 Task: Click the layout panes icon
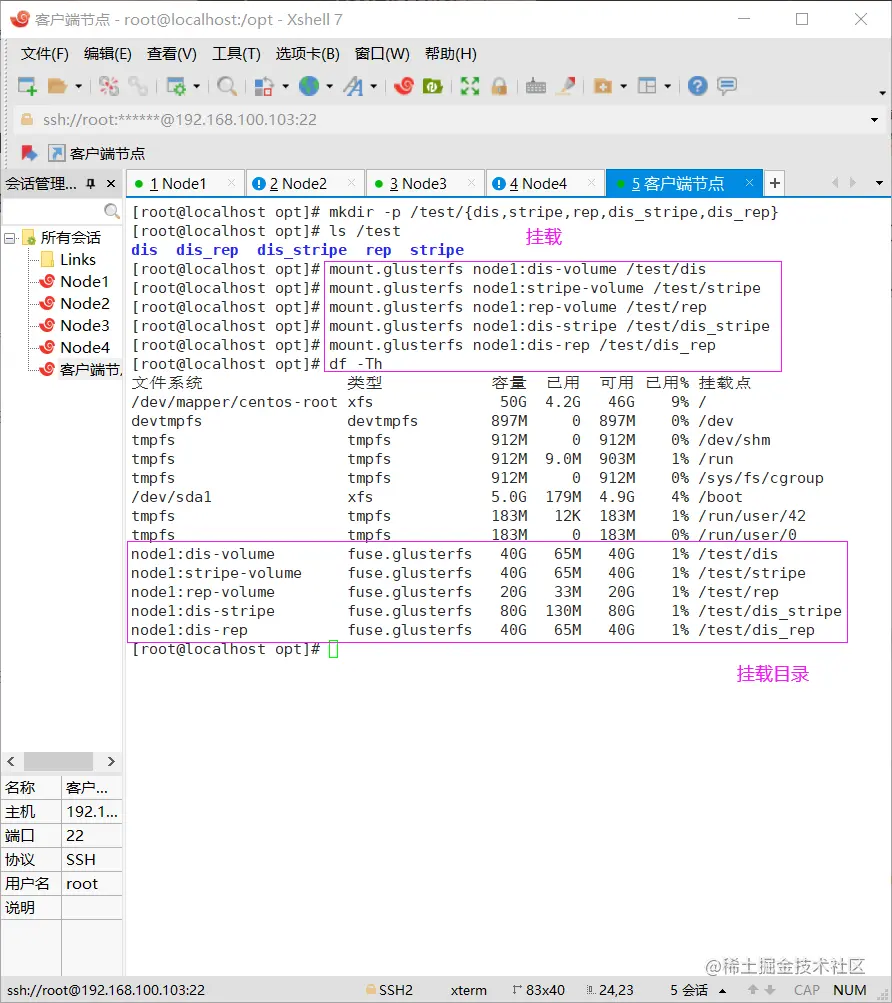pos(647,86)
